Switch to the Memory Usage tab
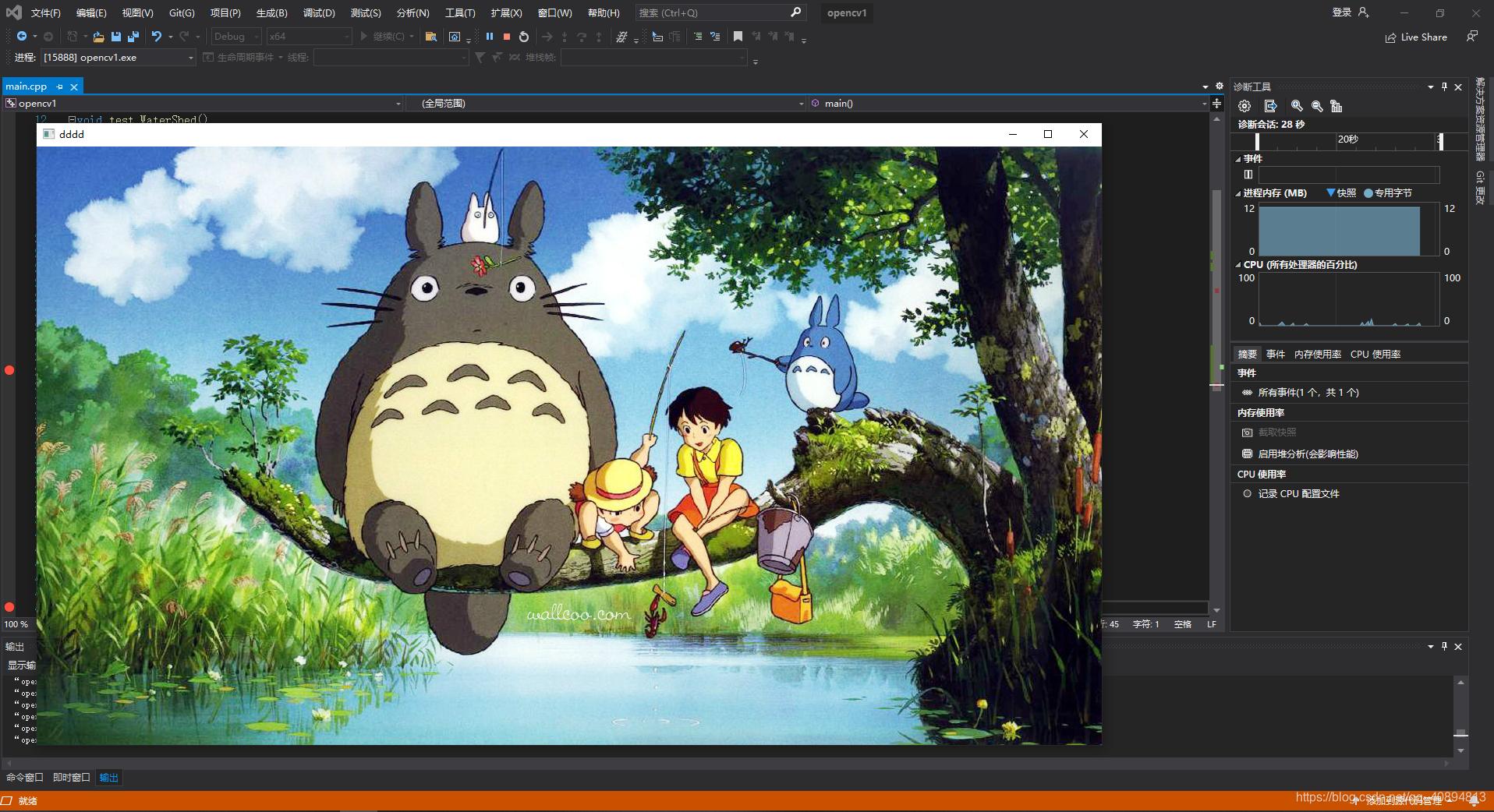This screenshot has width=1494, height=812. [x=1318, y=354]
